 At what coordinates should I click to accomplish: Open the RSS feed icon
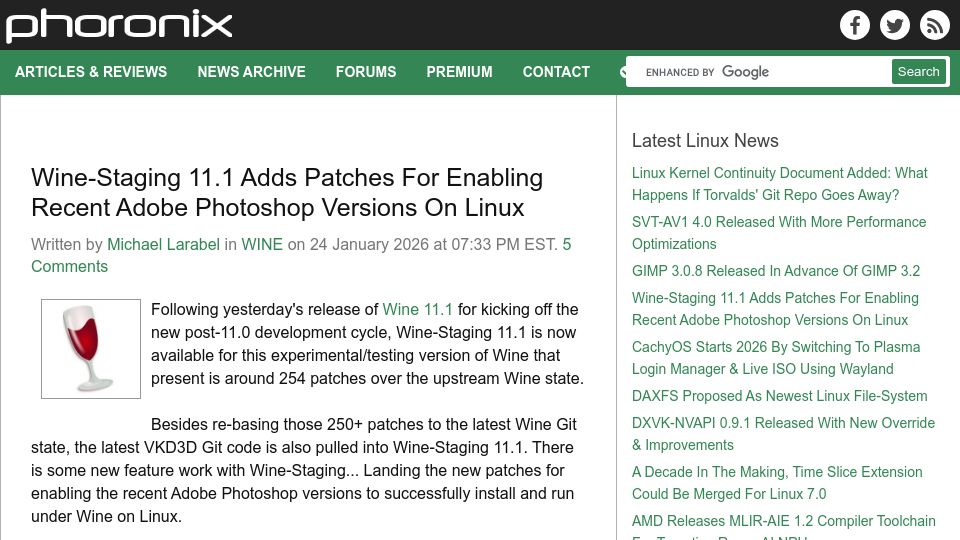click(934, 25)
